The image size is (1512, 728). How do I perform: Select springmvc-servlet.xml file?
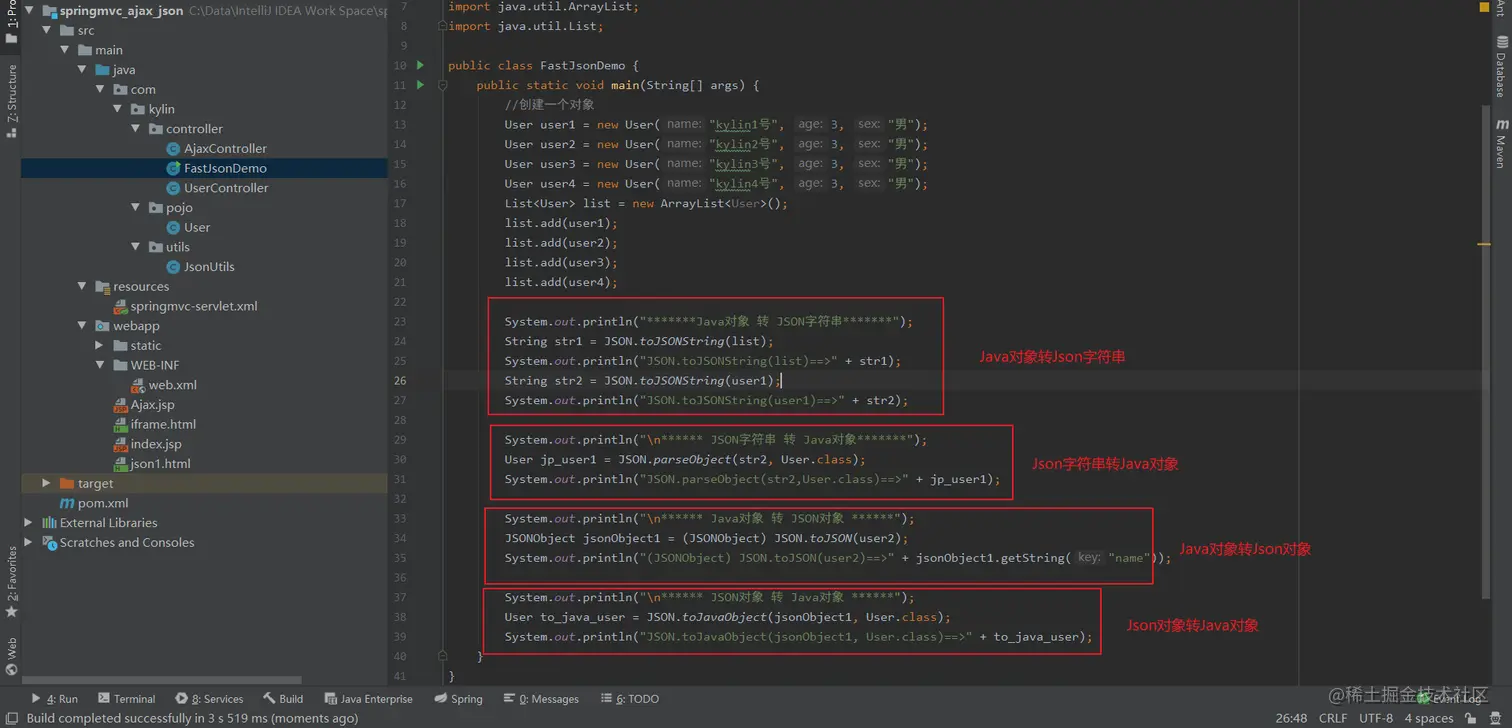[x=185, y=306]
